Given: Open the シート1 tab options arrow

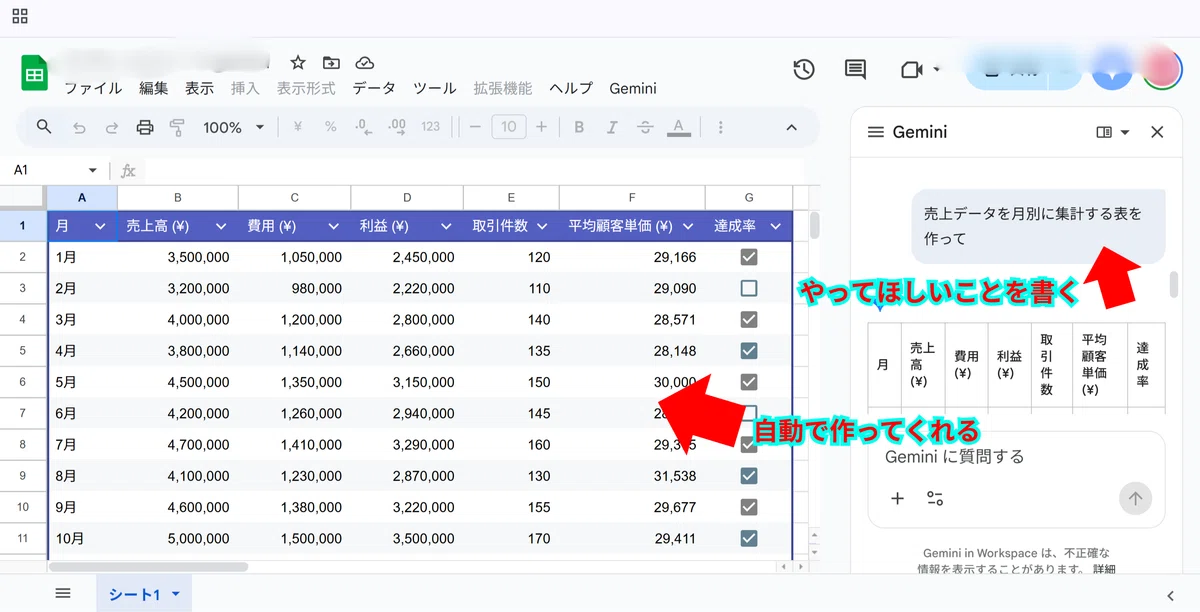Looking at the screenshot, I should coord(176,594).
